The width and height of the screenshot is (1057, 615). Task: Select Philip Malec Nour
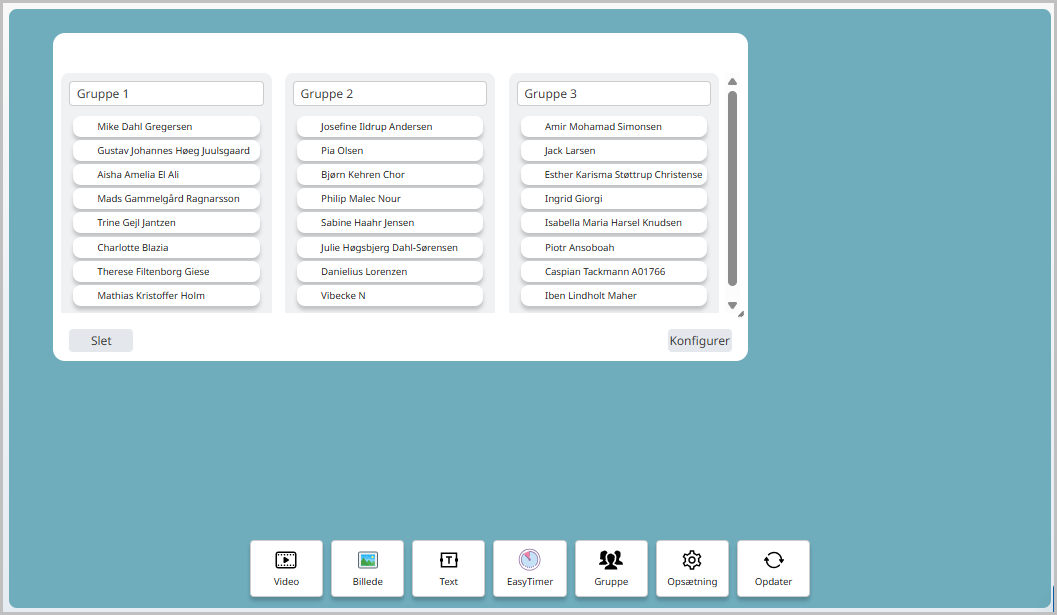point(390,199)
